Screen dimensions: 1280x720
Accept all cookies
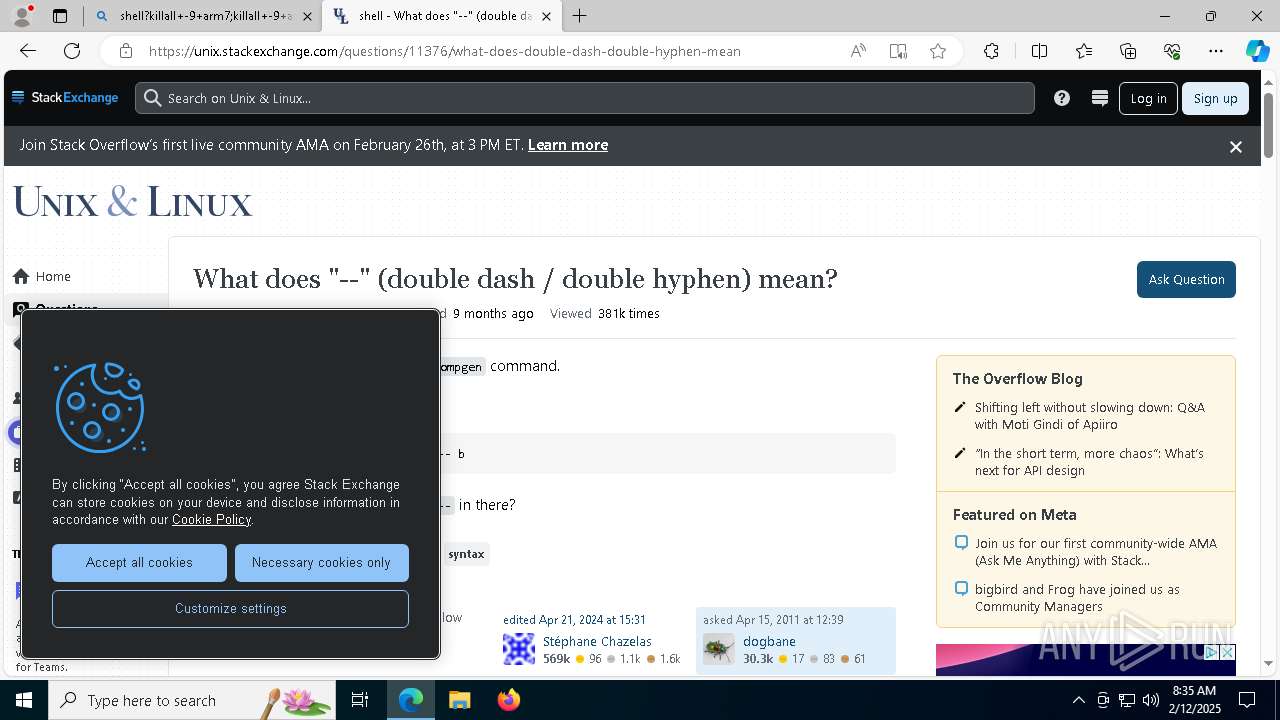pos(139,563)
